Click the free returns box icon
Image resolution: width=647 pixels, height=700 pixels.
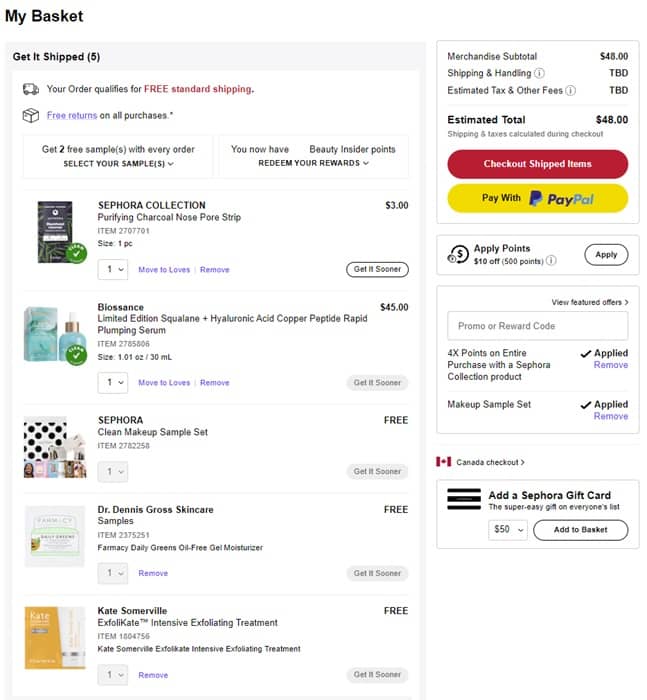tap(31, 116)
